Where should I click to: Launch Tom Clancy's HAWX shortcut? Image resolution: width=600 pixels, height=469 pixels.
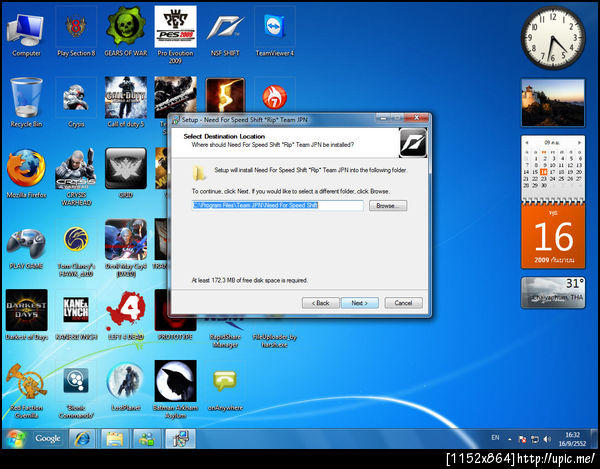[x=76, y=248]
